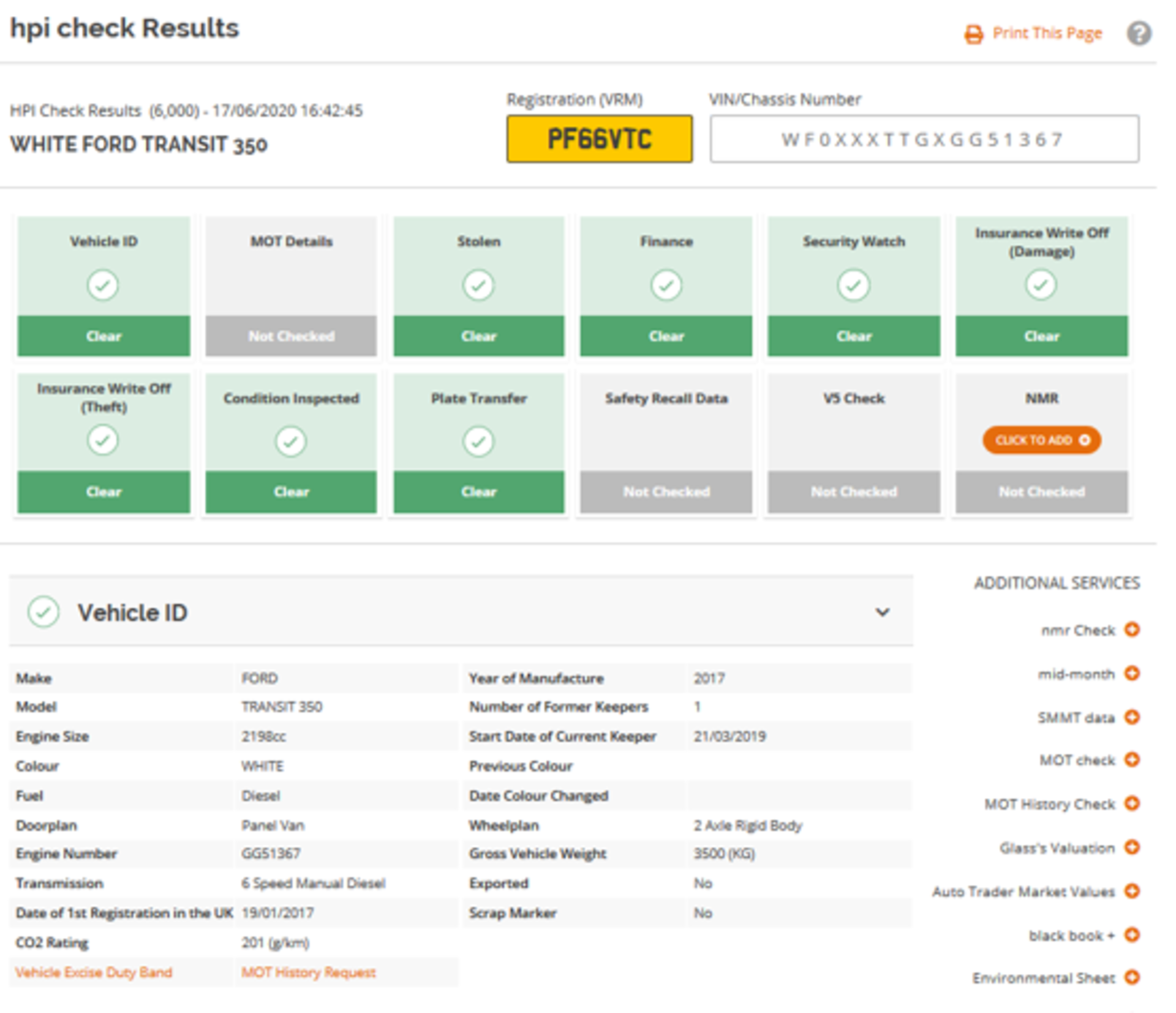Click WHITE FORD TRANSIT 350 heading
This screenshot has width=1176, height=1013.
pos(139,145)
